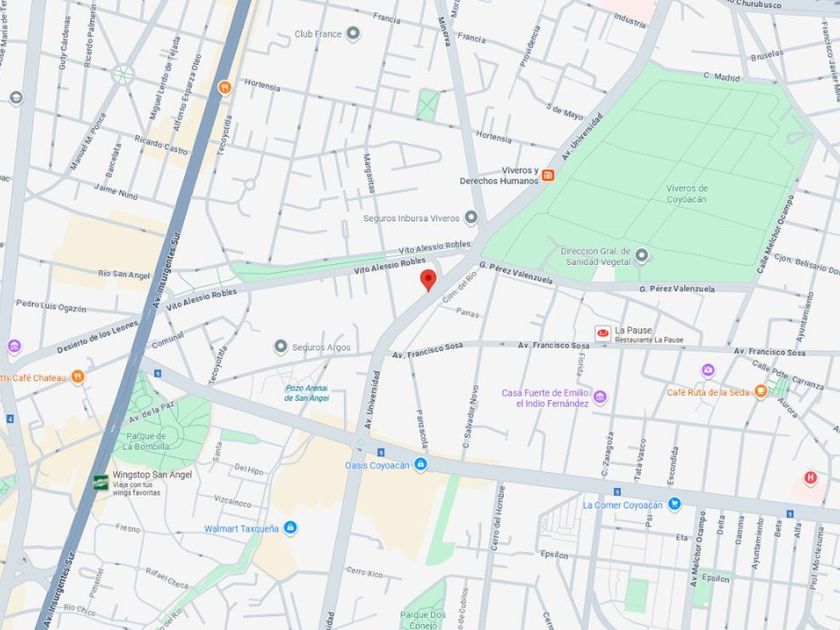Select the Seguros Inbursa Viveros pin

coord(471,218)
